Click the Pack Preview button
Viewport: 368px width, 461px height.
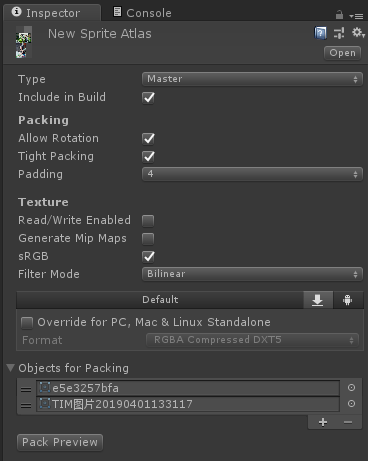tap(60, 442)
